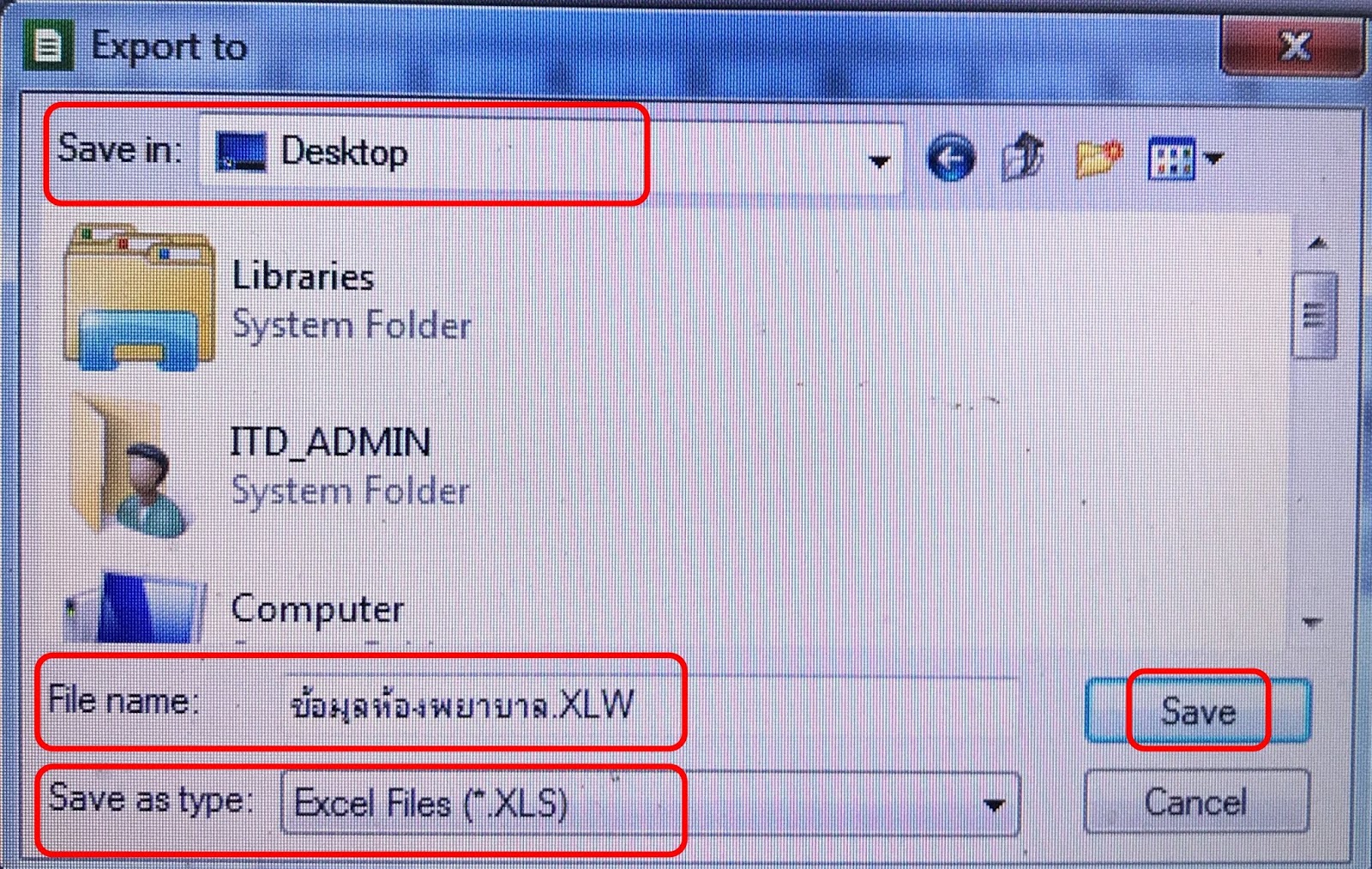This screenshot has width=1372, height=869.
Task: Click the scrollbar up arrow
Action: (1317, 244)
